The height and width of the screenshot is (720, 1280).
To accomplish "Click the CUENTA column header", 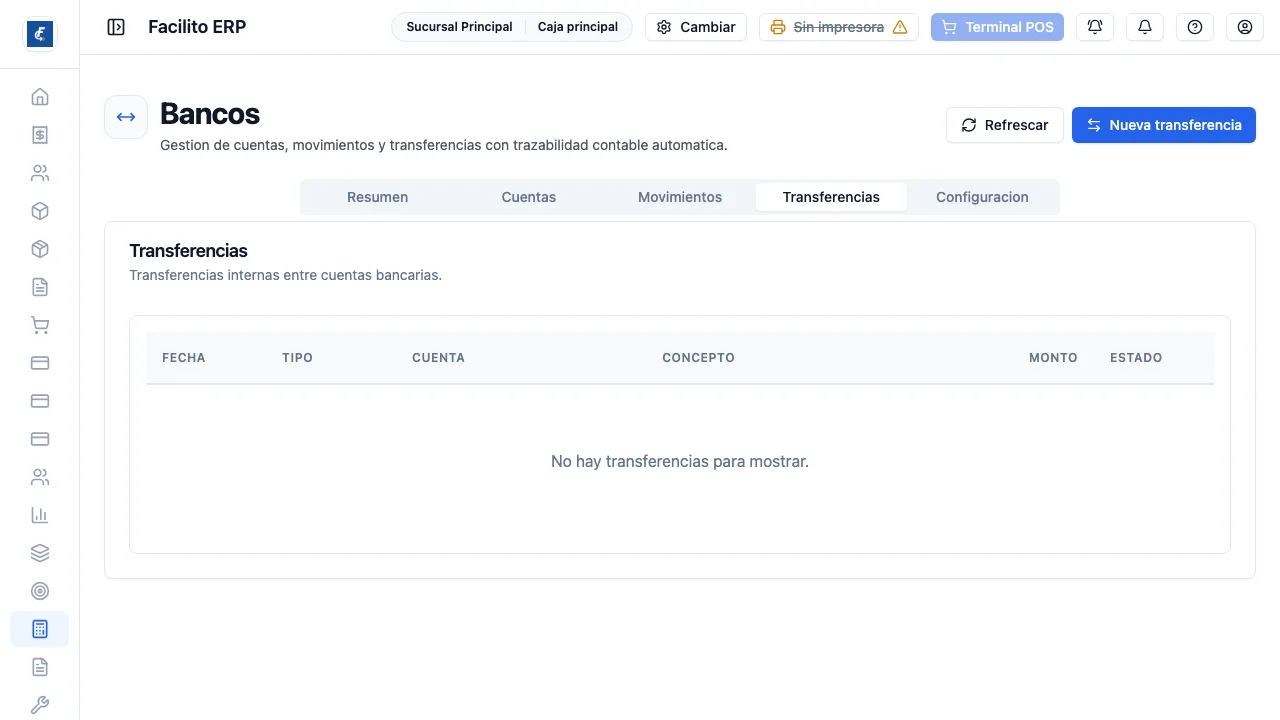I will [438, 357].
